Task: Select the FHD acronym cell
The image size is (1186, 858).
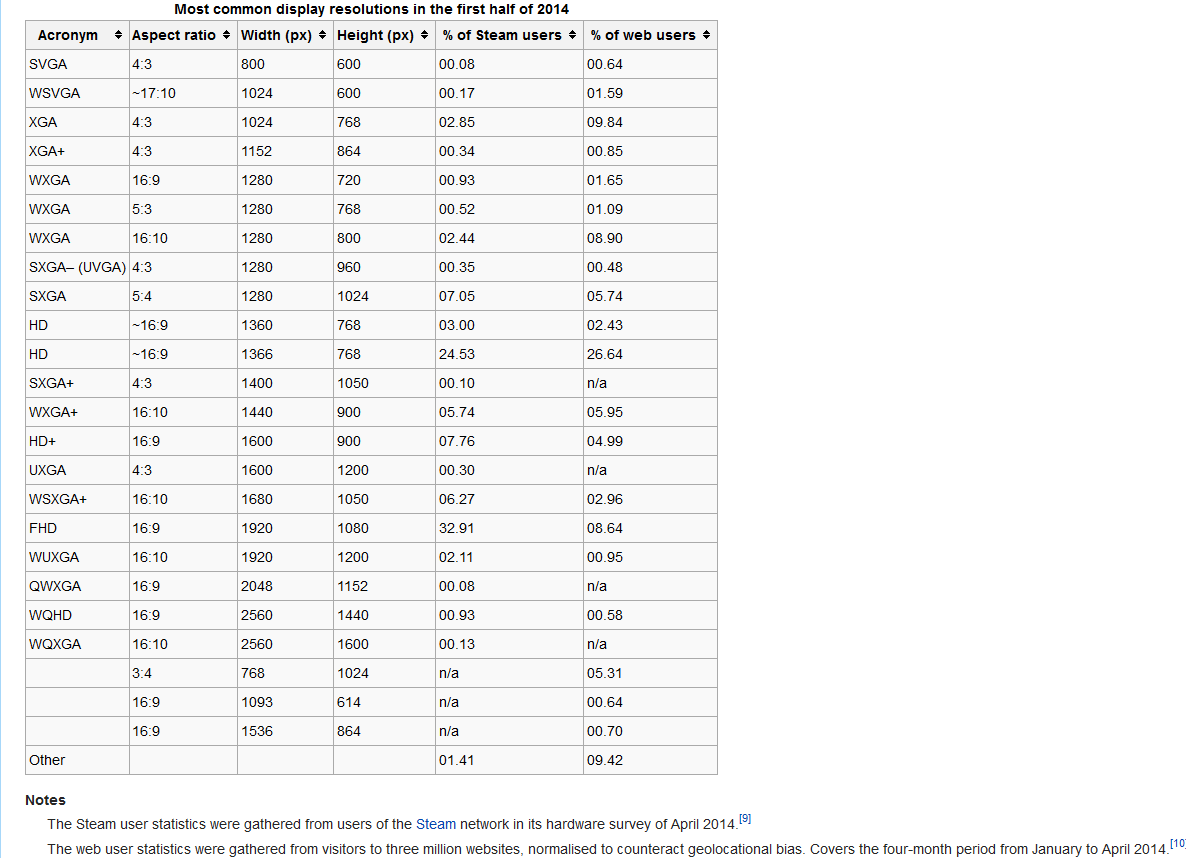Action: tap(77, 528)
